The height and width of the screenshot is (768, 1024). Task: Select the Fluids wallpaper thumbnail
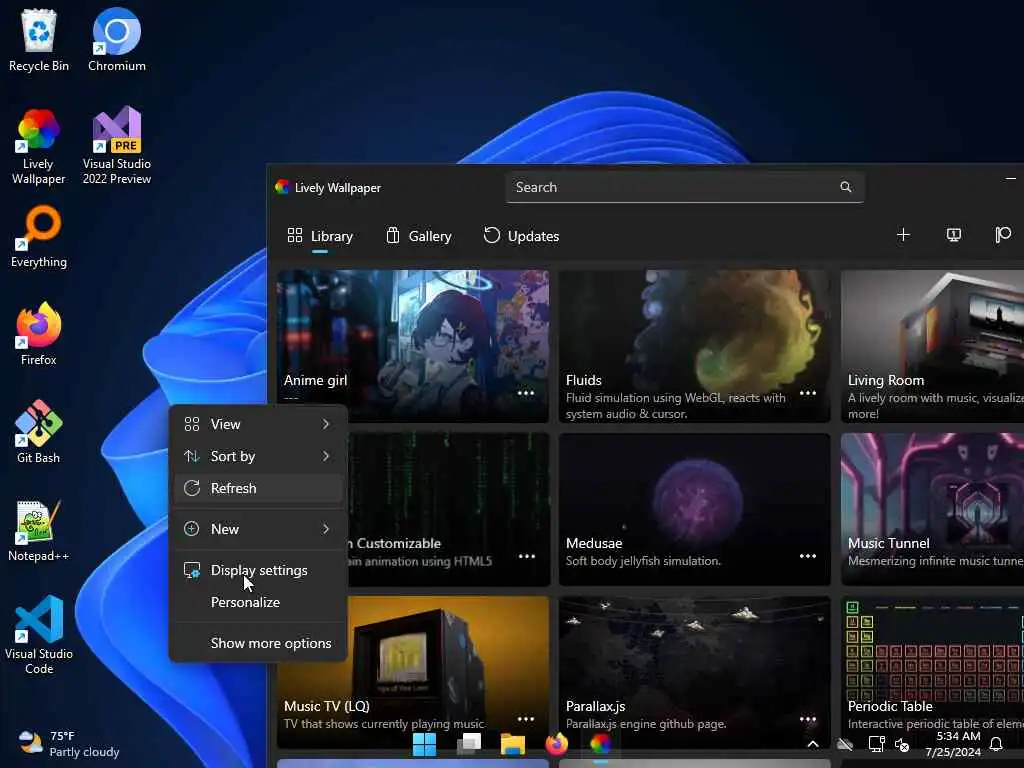695,346
